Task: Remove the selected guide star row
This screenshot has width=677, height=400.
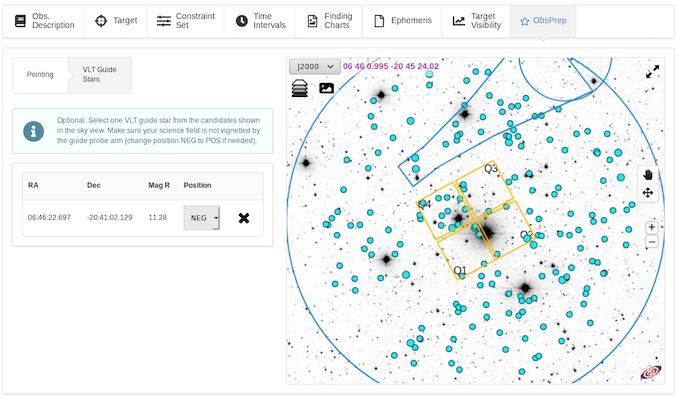Action: (244, 218)
